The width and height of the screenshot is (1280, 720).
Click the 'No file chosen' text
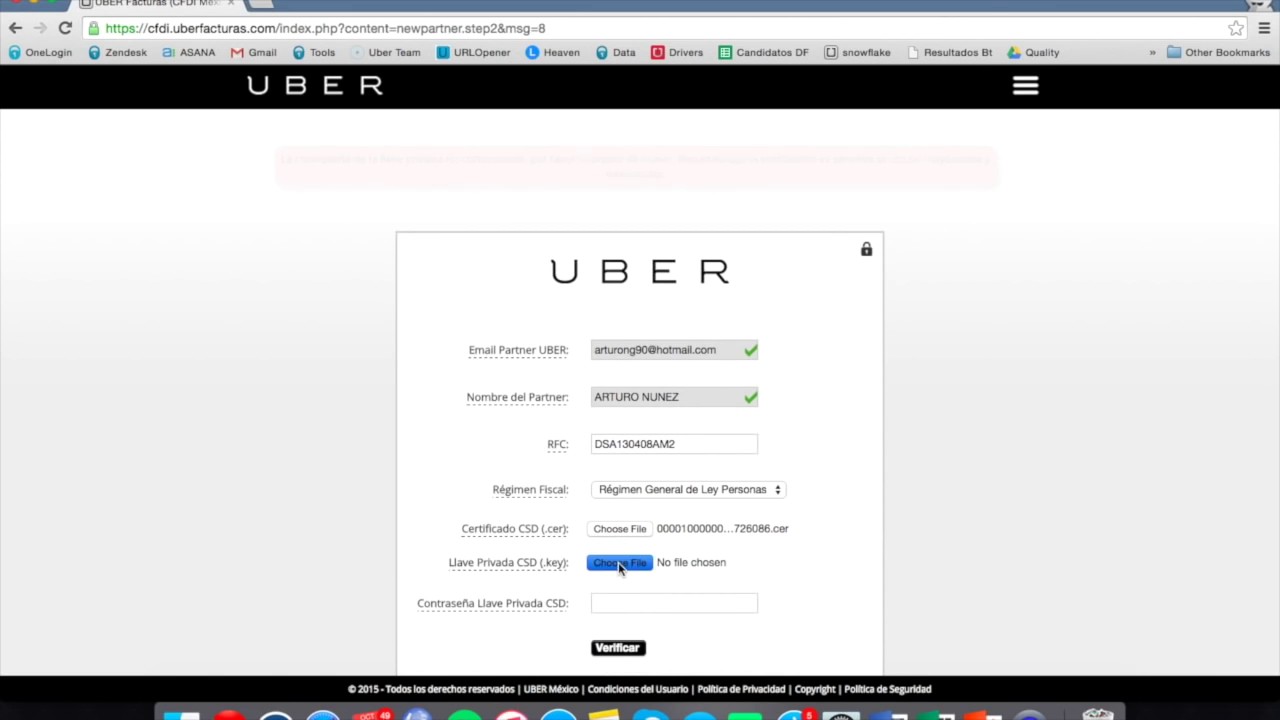click(x=691, y=563)
